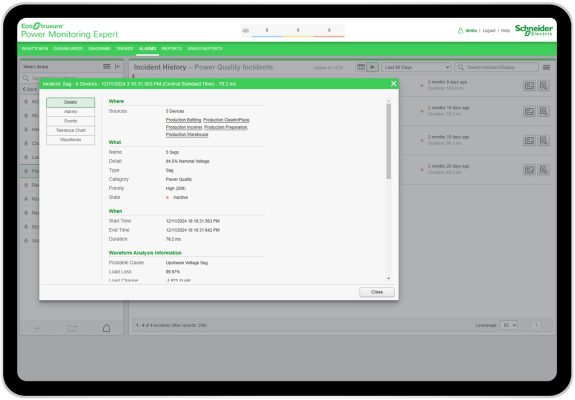This screenshot has width=575, height=400.
Task: Open waveform icon for 2 months 3 days incident
Action: pyautogui.click(x=543, y=85)
